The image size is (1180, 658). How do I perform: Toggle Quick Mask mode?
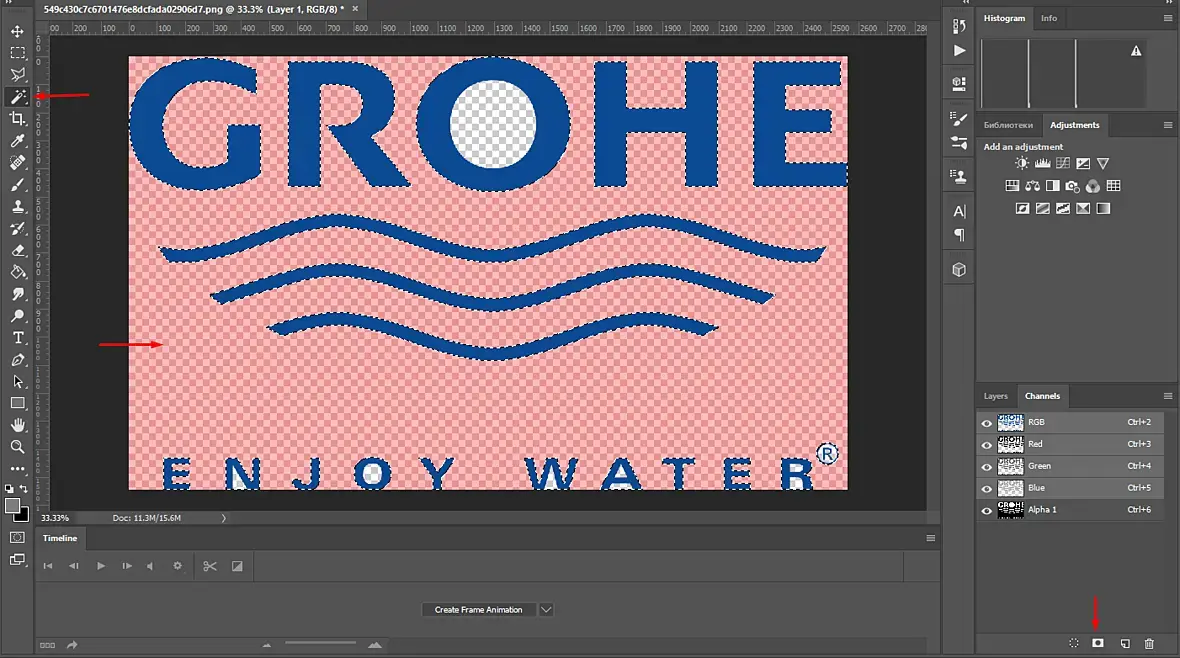(17, 538)
